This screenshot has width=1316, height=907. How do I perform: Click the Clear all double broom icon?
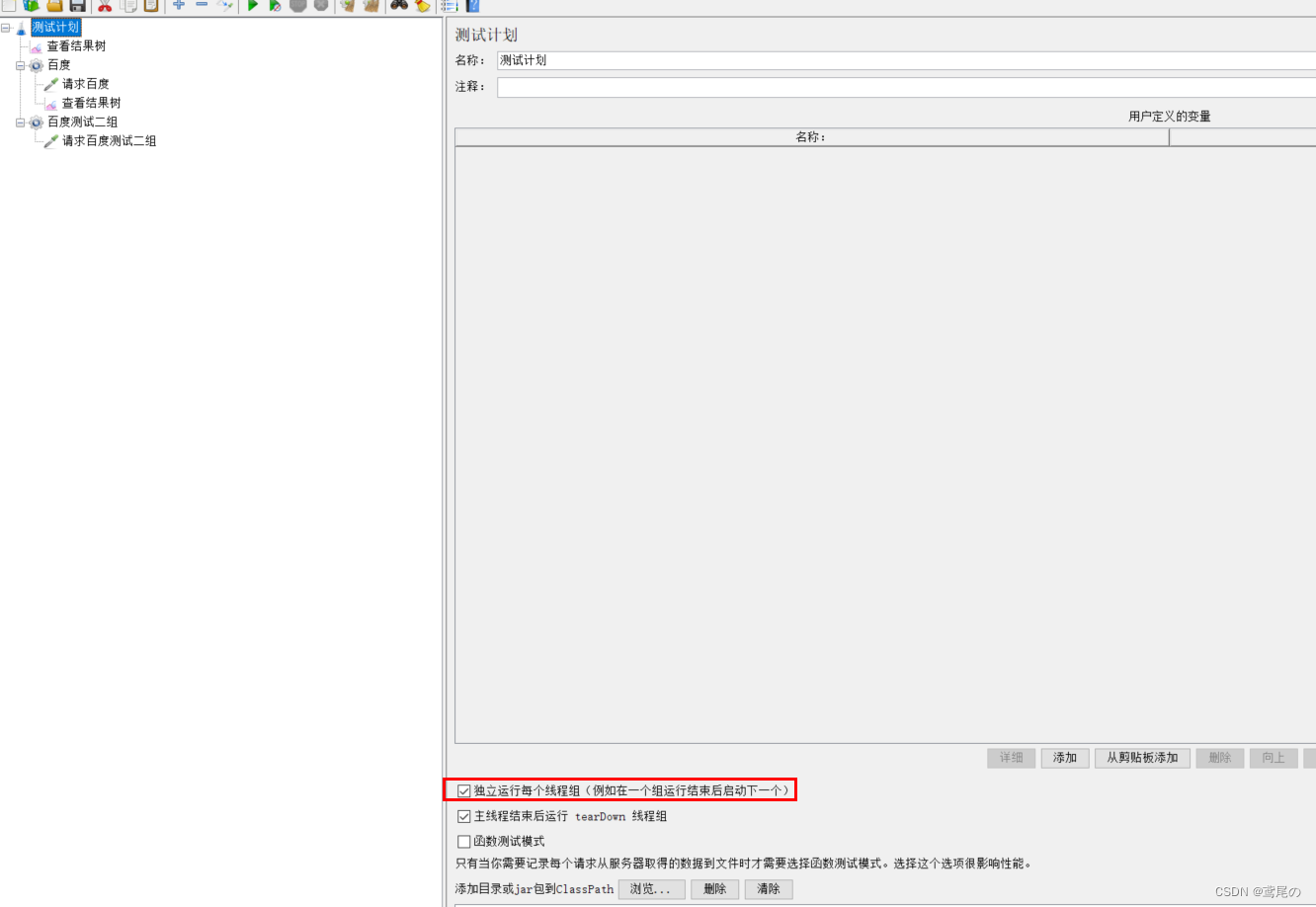(371, 5)
